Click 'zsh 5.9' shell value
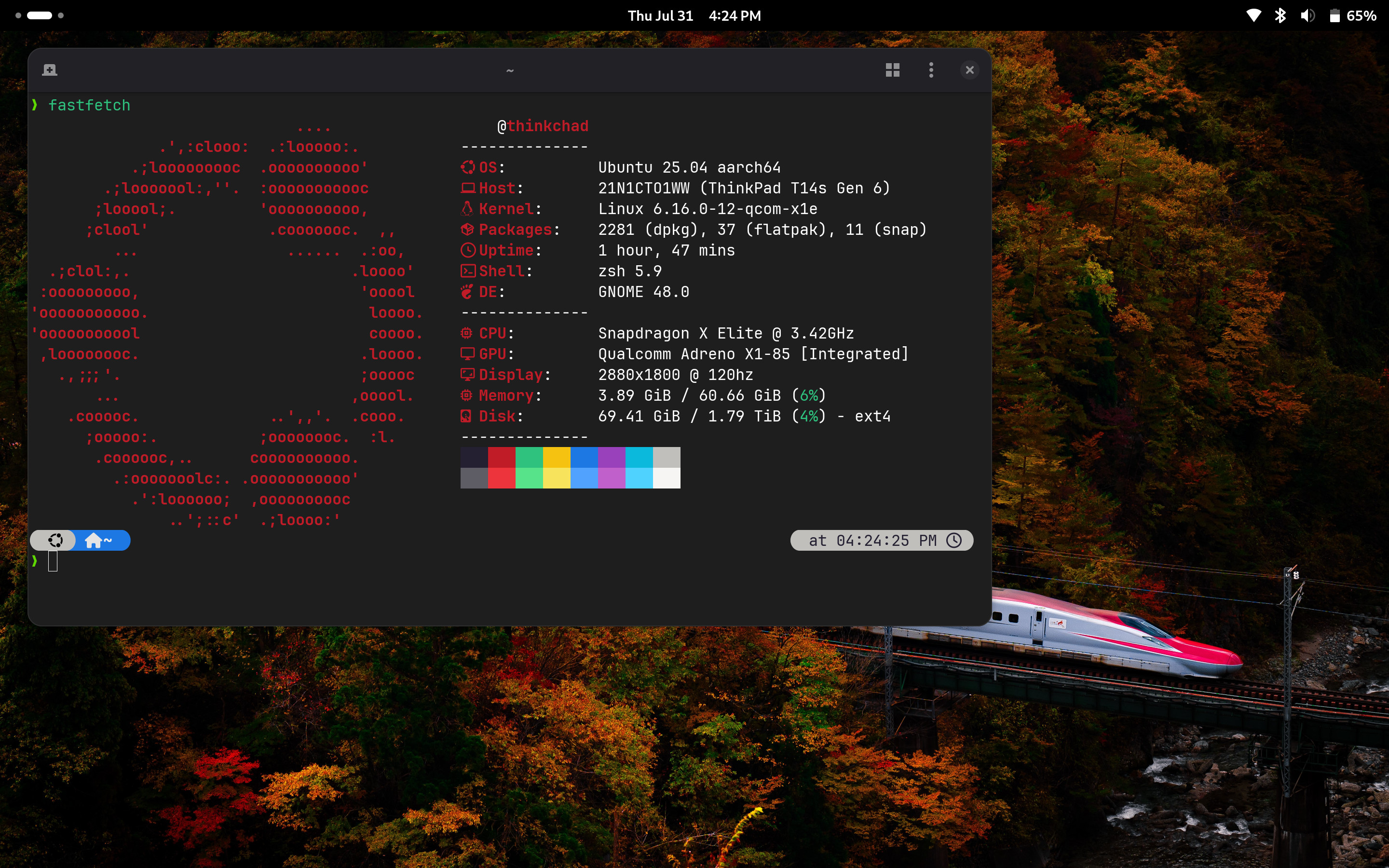This screenshot has width=1389, height=868. (630, 271)
